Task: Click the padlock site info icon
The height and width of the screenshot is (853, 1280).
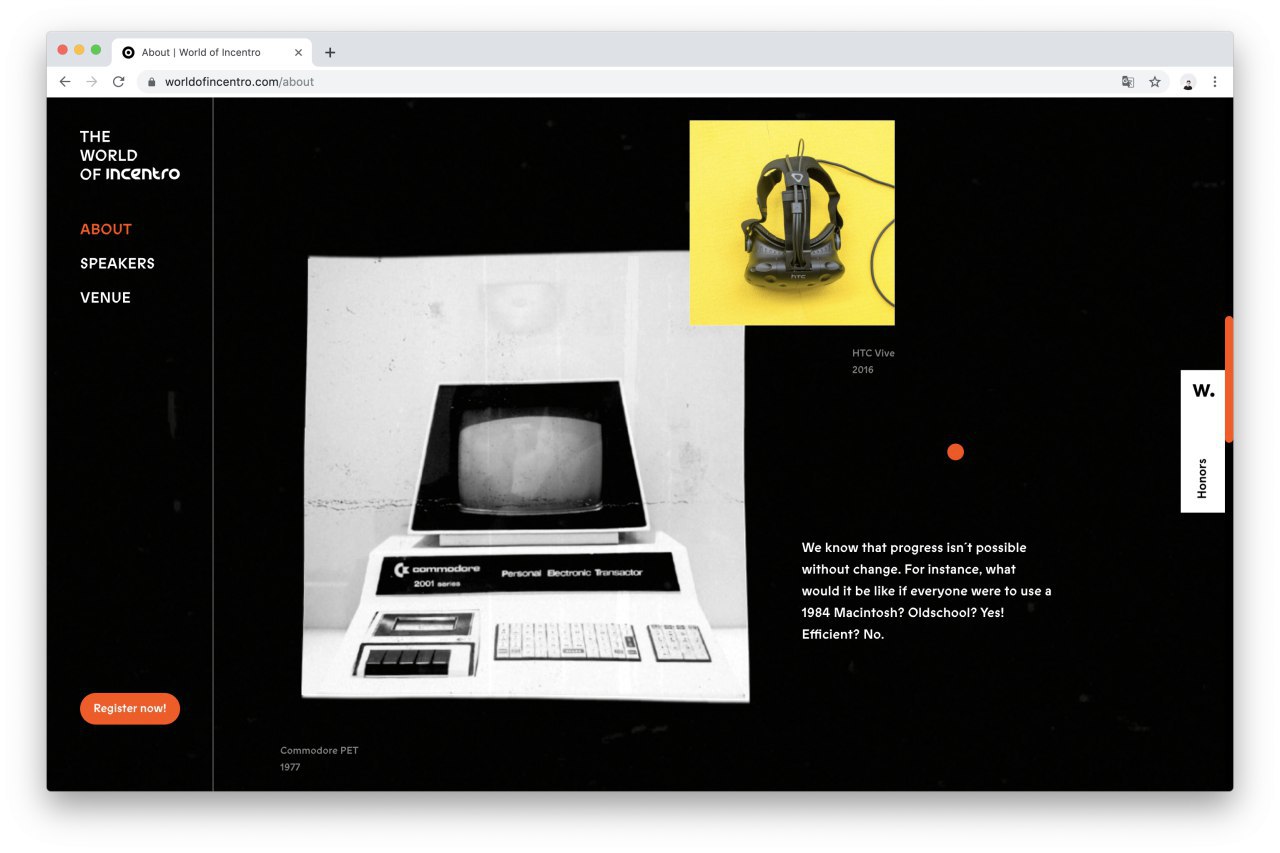Action: [x=152, y=82]
